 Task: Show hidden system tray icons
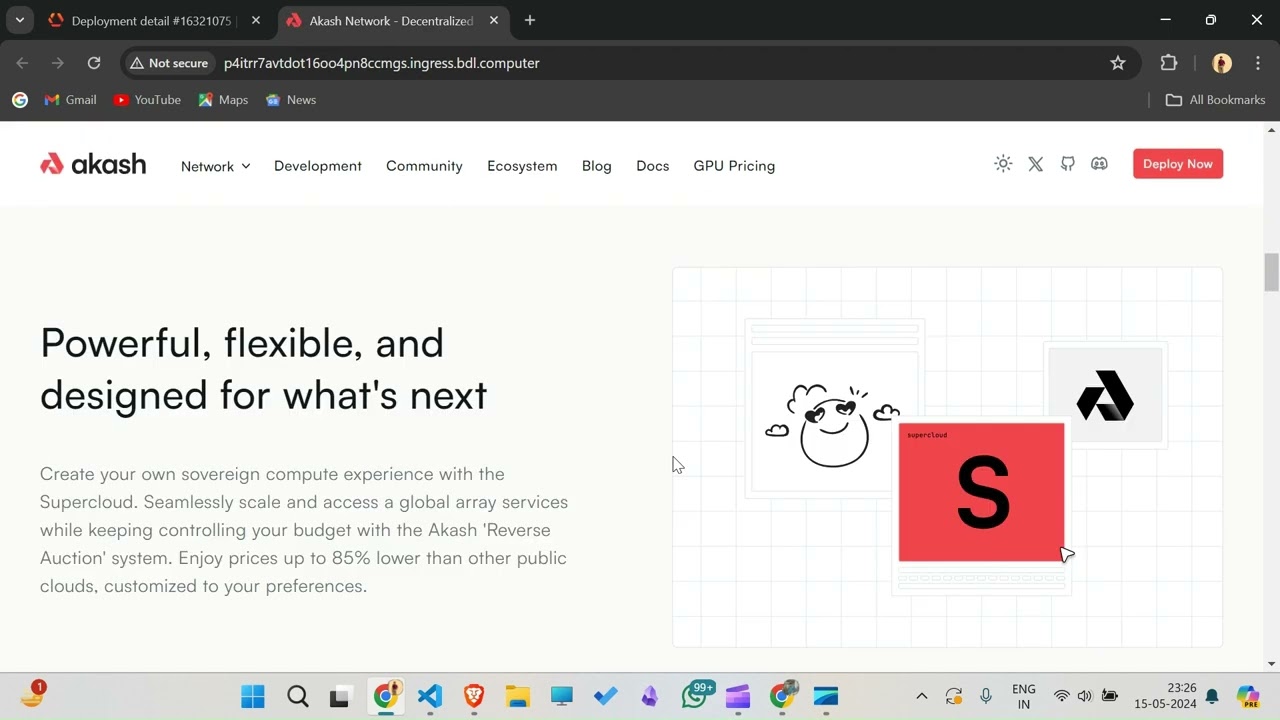click(x=922, y=696)
